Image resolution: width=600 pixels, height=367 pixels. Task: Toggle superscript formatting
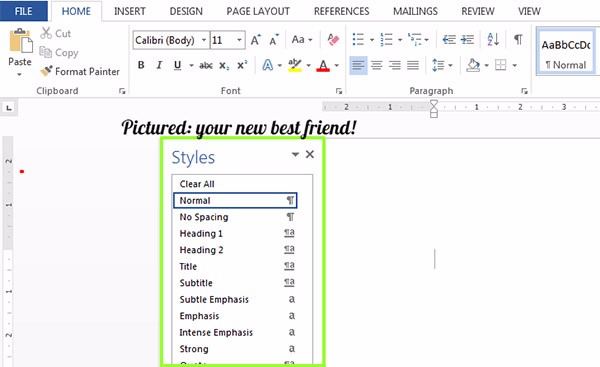(242, 65)
